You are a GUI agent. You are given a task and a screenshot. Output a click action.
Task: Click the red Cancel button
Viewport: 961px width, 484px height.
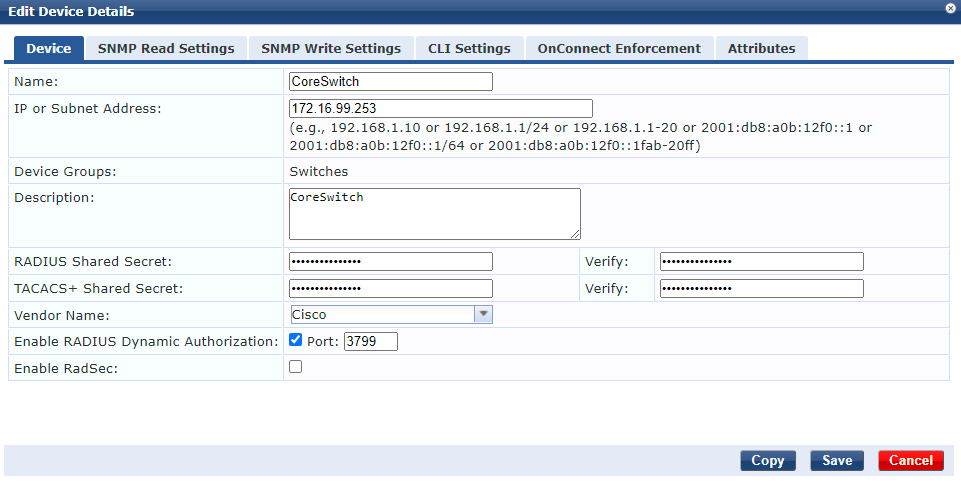tap(911, 461)
